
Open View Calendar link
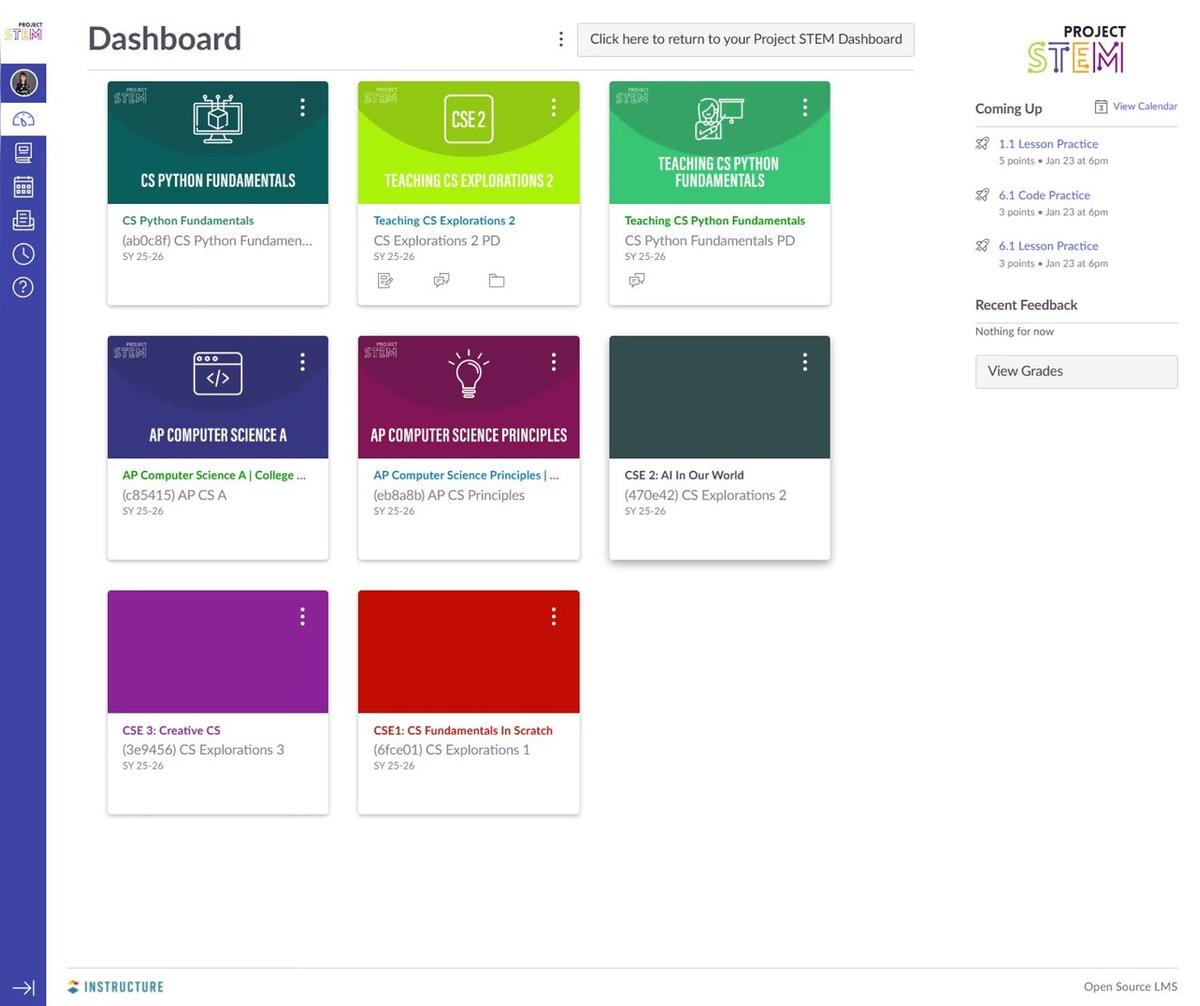tap(1143, 106)
